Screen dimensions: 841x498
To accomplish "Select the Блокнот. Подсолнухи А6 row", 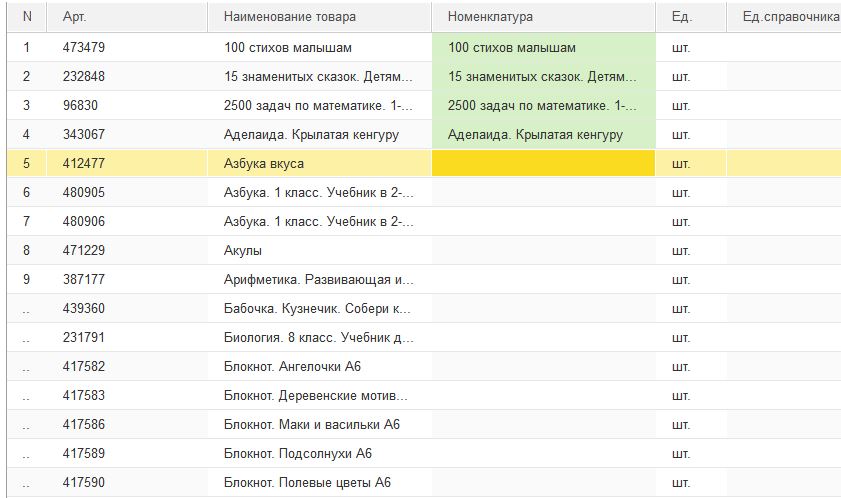I will pyautogui.click(x=424, y=453).
